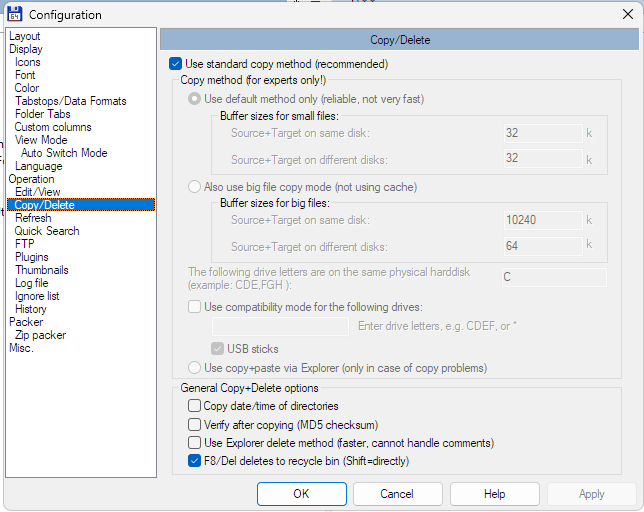This screenshot has width=644, height=512.
Task: Open Plugins configuration page
Action: pyautogui.click(x=32, y=257)
